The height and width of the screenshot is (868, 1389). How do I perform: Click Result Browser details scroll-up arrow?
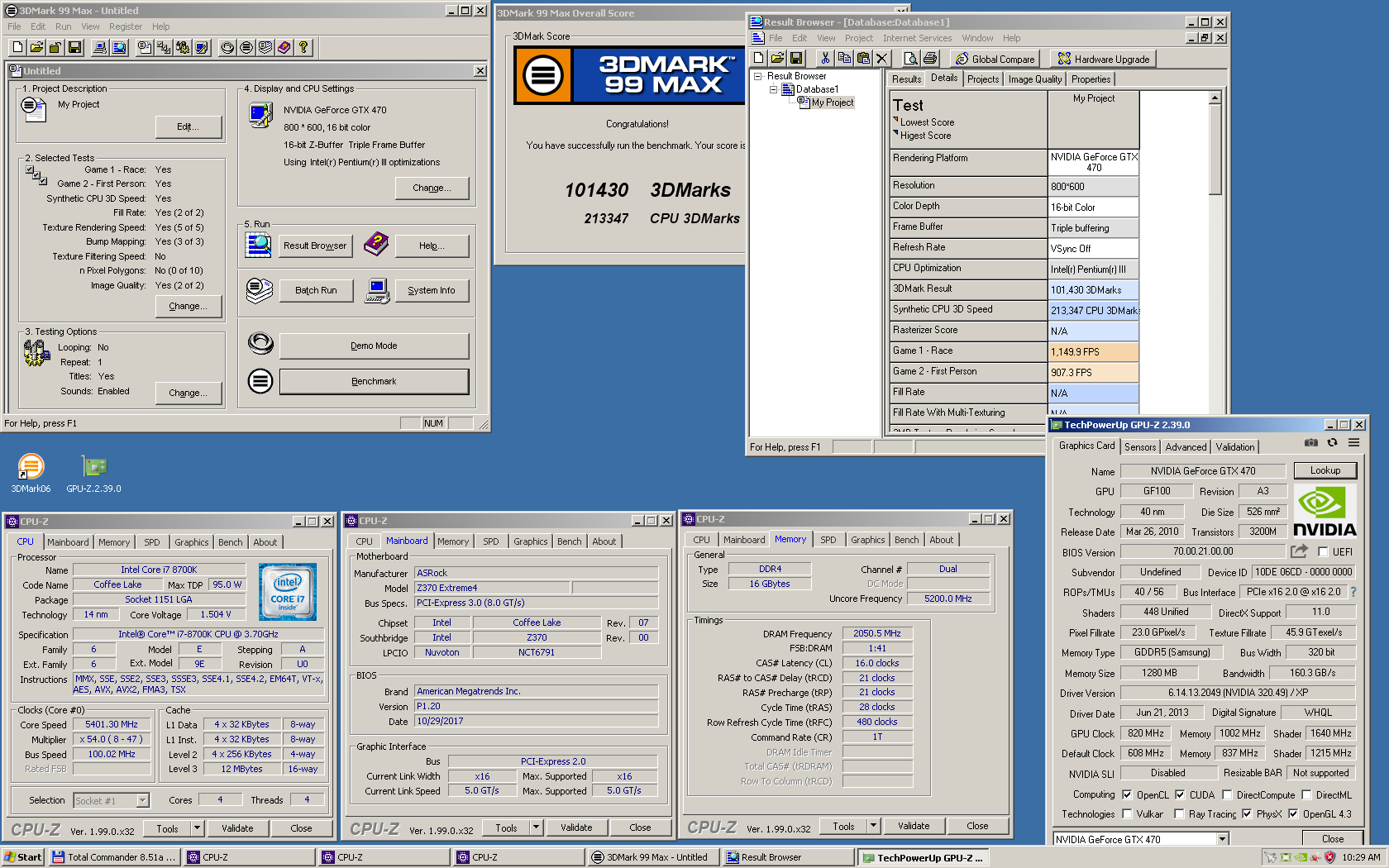(x=1215, y=98)
